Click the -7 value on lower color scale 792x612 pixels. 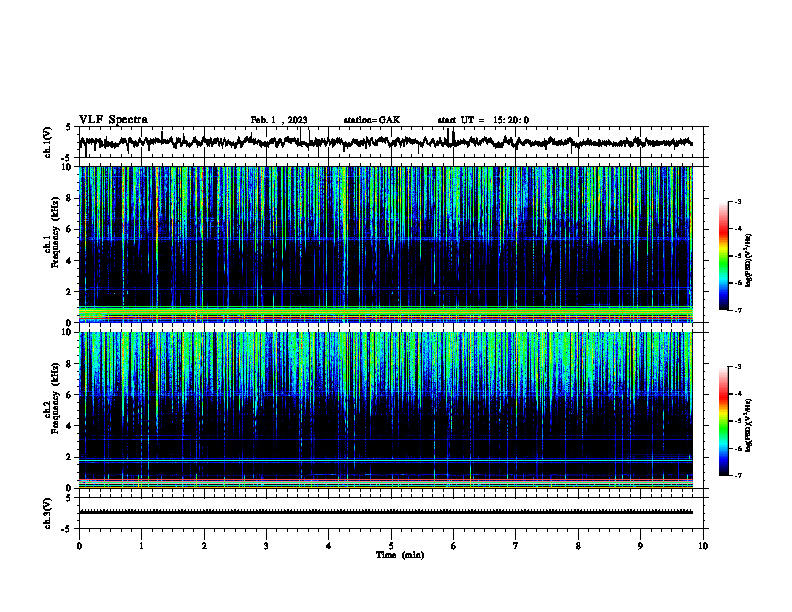click(738, 475)
